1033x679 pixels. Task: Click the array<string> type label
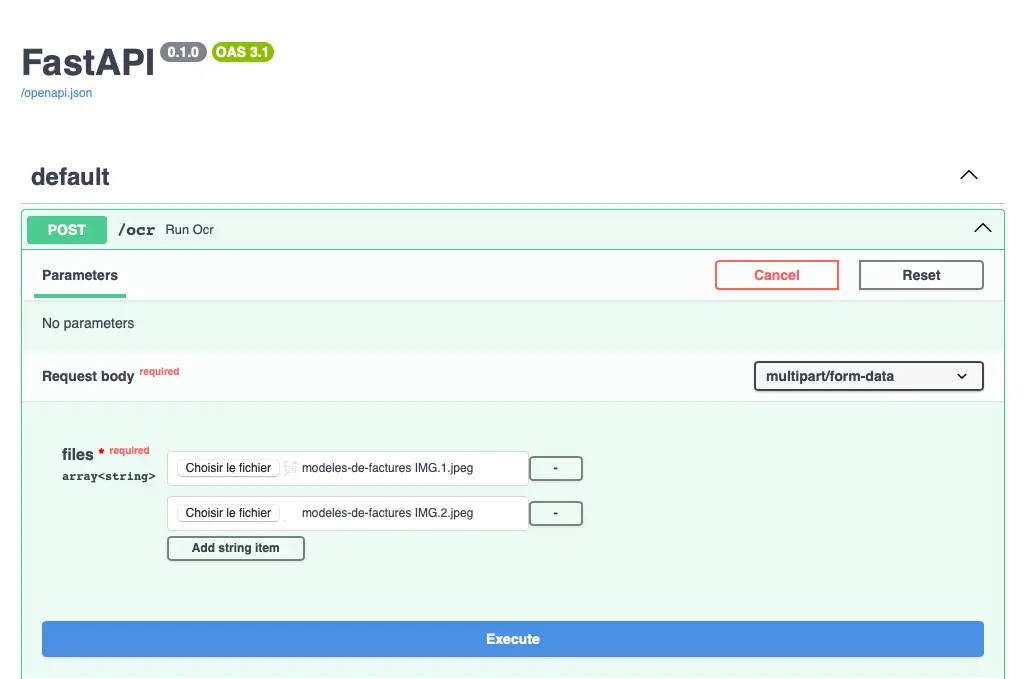point(109,476)
